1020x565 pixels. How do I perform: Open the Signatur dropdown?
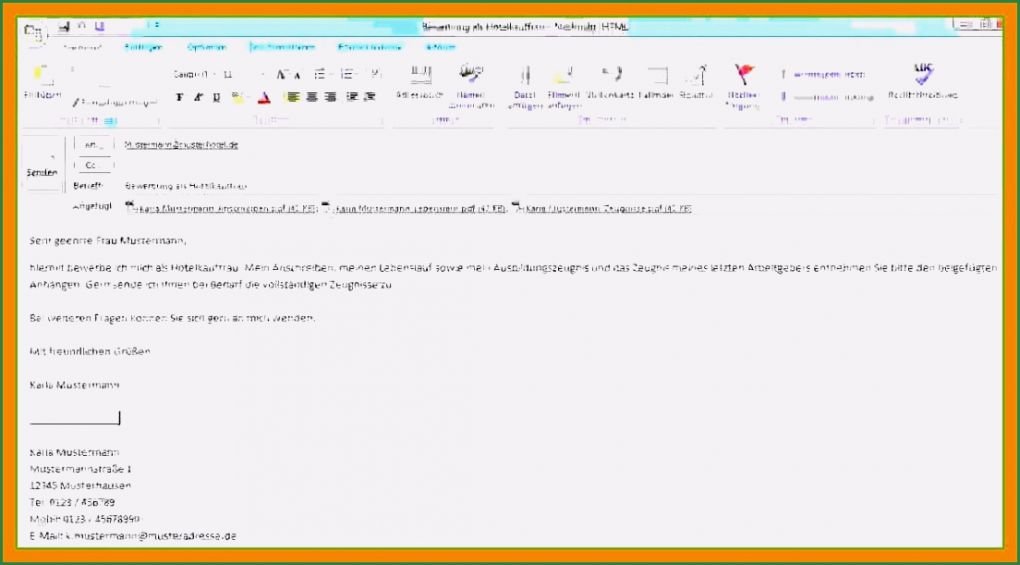click(x=697, y=78)
